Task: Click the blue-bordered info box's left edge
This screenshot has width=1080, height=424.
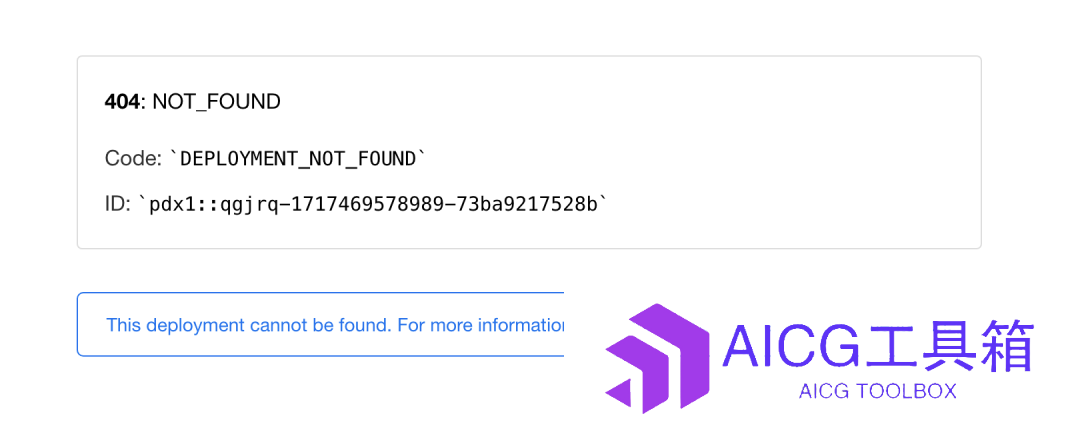Action: pyautogui.click(x=78, y=324)
